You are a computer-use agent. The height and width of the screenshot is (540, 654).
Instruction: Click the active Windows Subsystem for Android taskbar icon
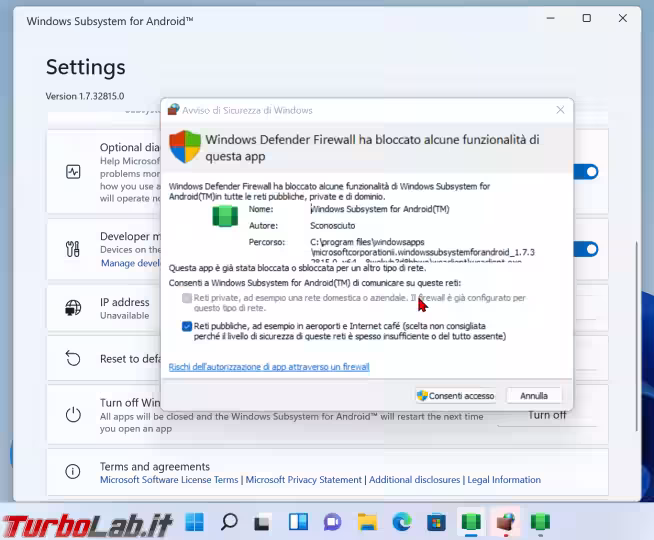pyautogui.click(x=471, y=522)
